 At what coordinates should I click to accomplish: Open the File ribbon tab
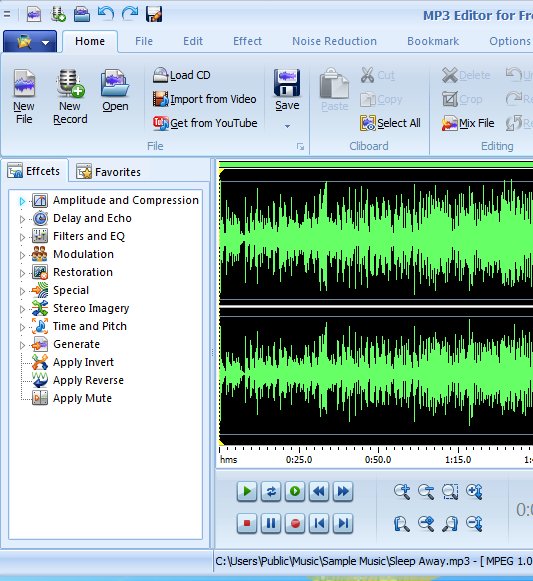[x=144, y=41]
